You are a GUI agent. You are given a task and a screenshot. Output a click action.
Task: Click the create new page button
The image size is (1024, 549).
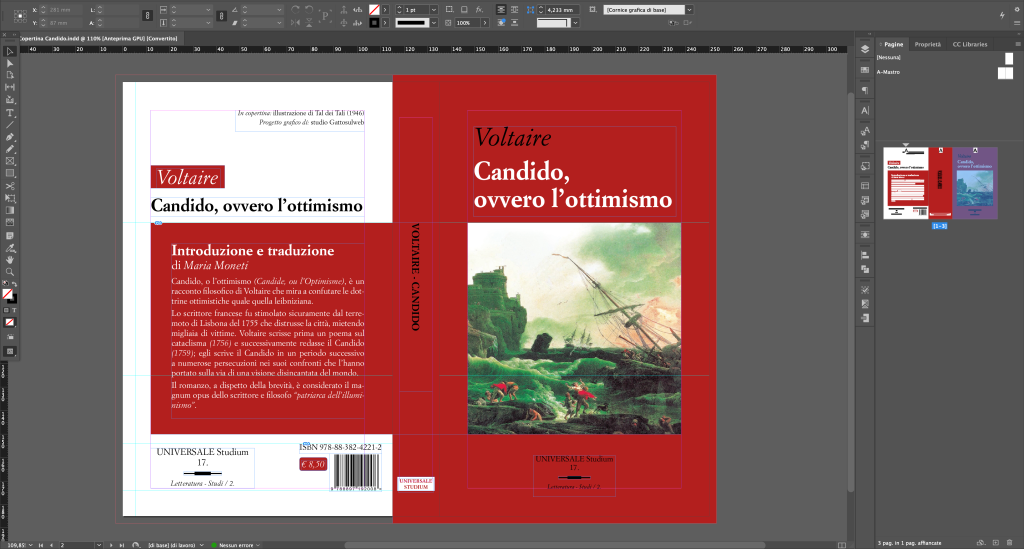point(995,542)
